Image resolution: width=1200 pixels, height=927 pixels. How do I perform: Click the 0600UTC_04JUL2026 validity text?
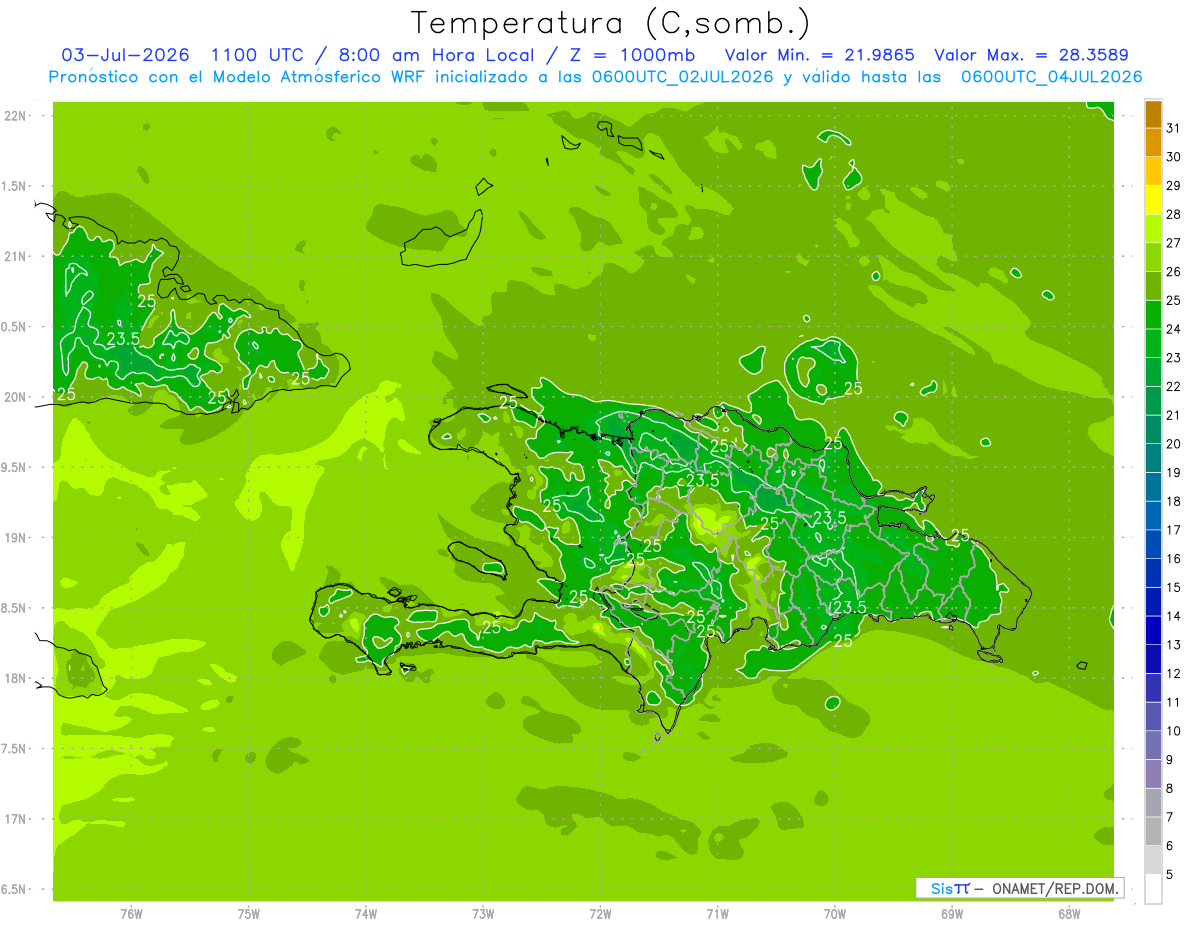click(1051, 77)
